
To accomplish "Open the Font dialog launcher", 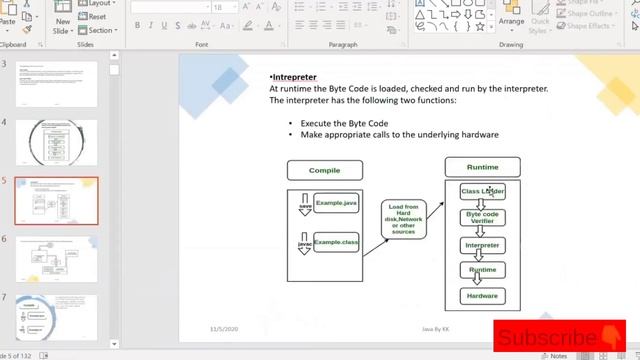I will tap(282, 44).
